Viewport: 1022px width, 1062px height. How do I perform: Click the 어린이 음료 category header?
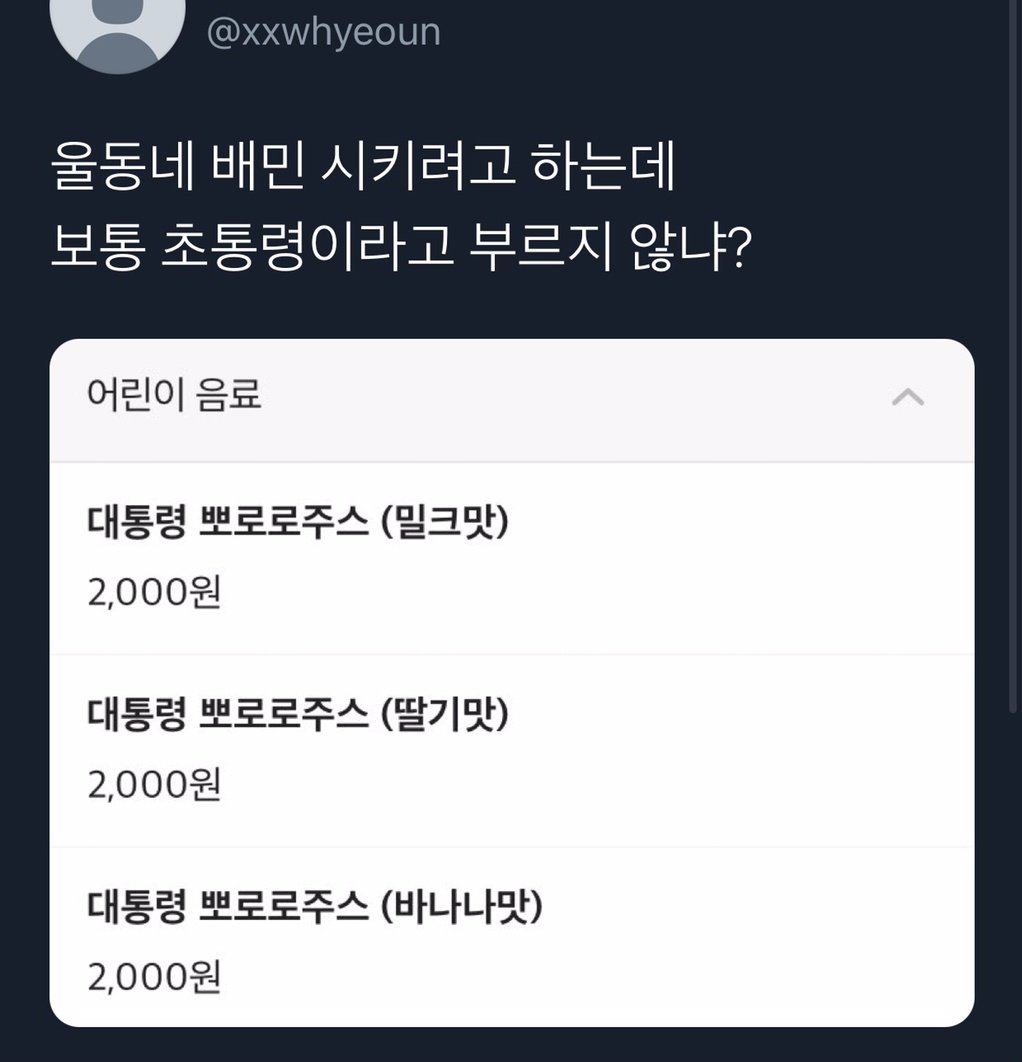click(x=175, y=397)
